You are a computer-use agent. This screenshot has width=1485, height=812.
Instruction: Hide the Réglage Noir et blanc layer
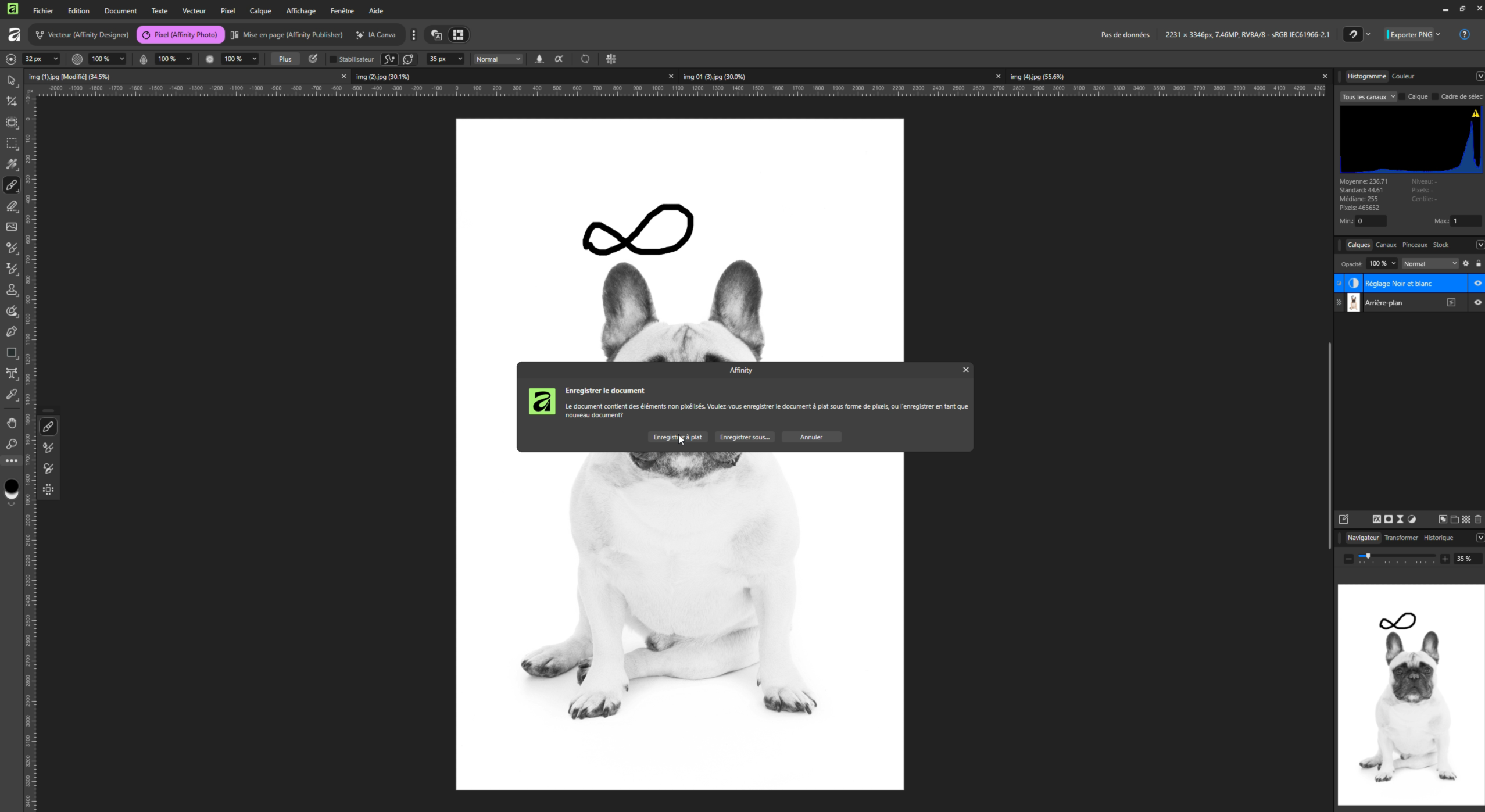click(1477, 283)
